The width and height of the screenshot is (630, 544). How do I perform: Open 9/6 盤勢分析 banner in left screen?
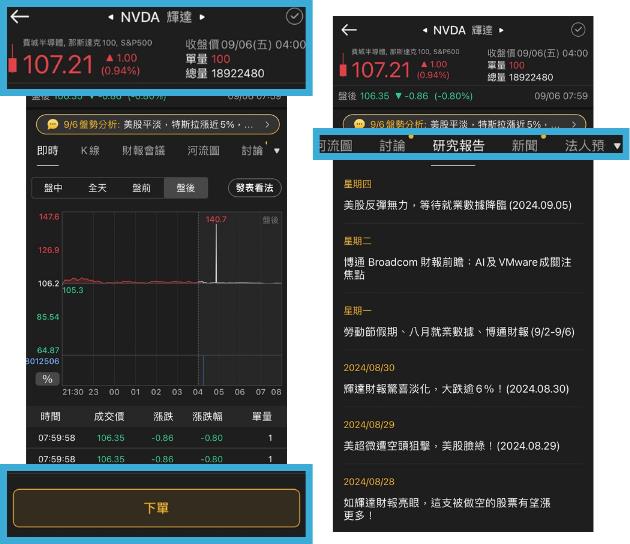point(158,125)
